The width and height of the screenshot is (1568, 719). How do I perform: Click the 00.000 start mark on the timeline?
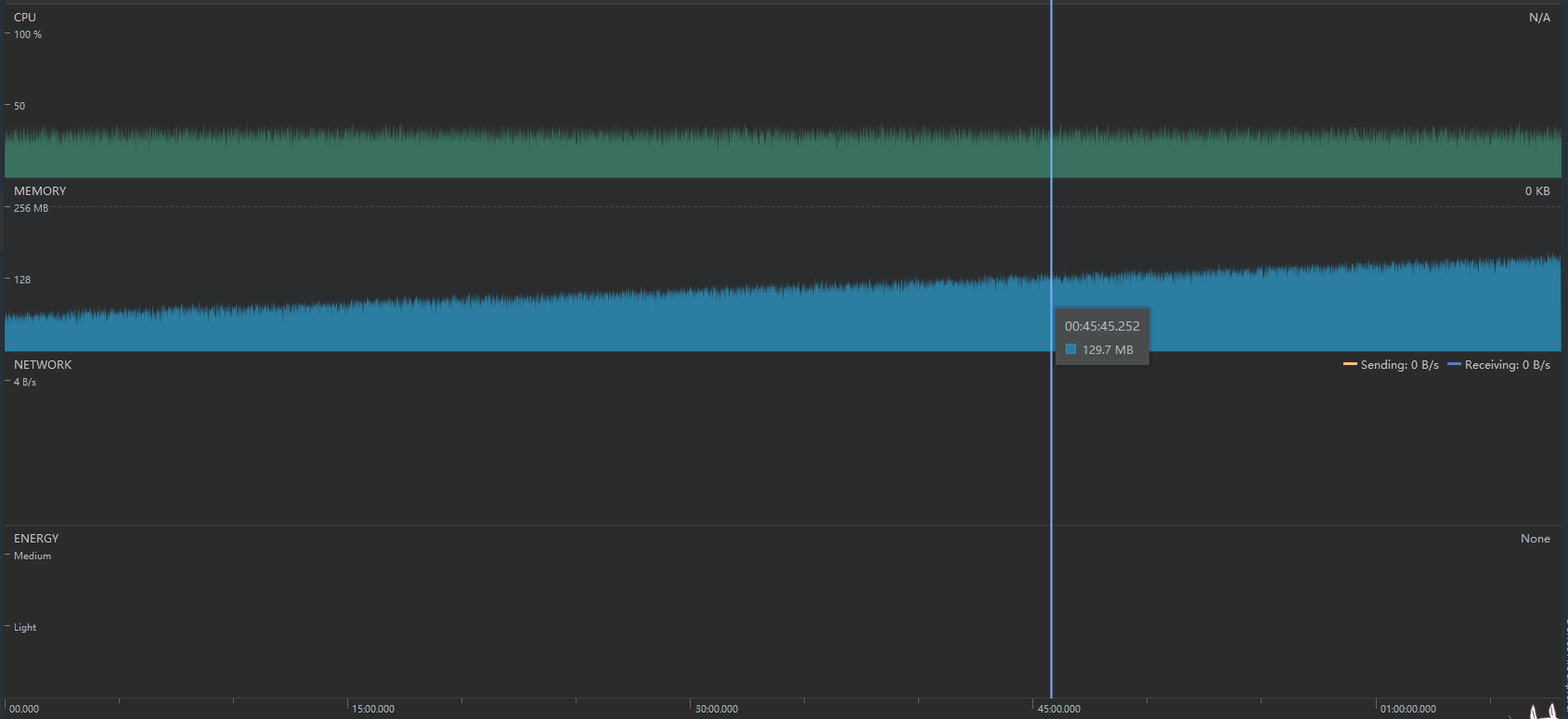tap(24, 709)
